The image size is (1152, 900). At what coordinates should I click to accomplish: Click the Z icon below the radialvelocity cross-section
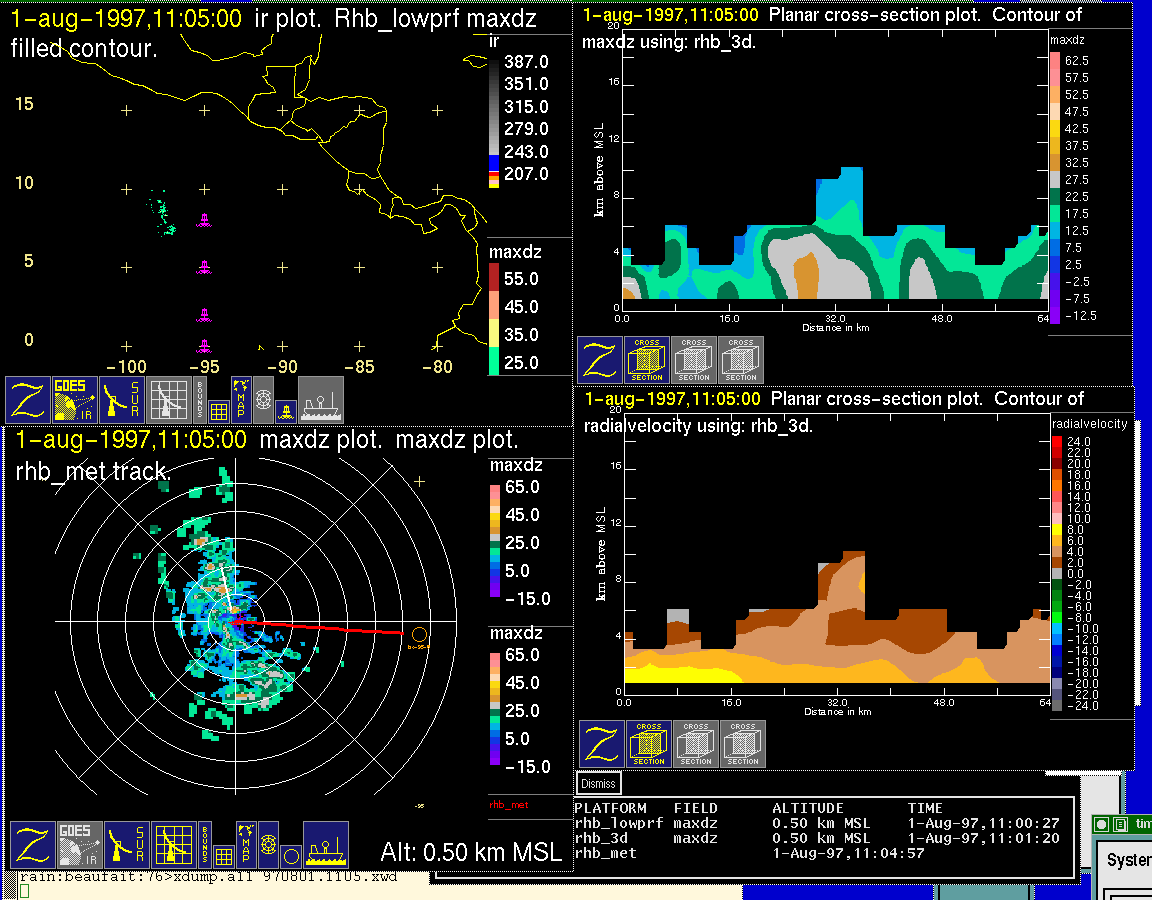(x=602, y=744)
